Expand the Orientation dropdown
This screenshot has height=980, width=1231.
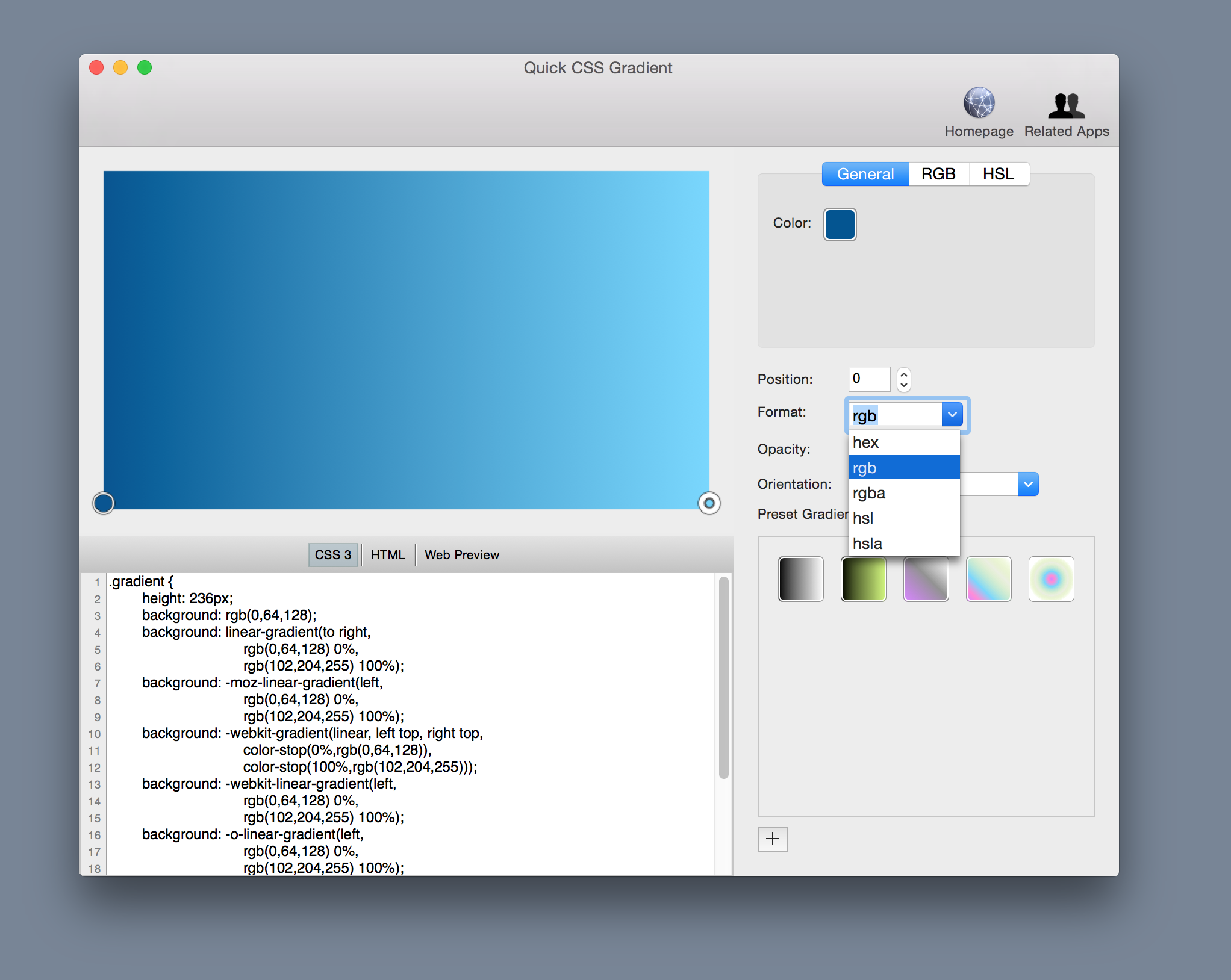point(1027,485)
